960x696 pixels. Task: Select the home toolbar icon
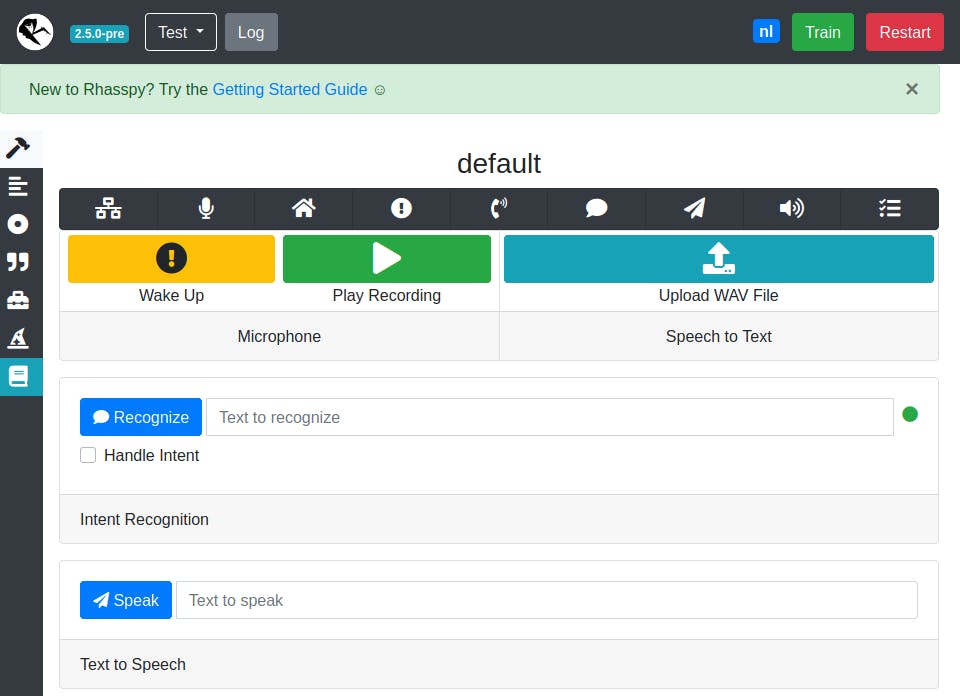(x=304, y=208)
